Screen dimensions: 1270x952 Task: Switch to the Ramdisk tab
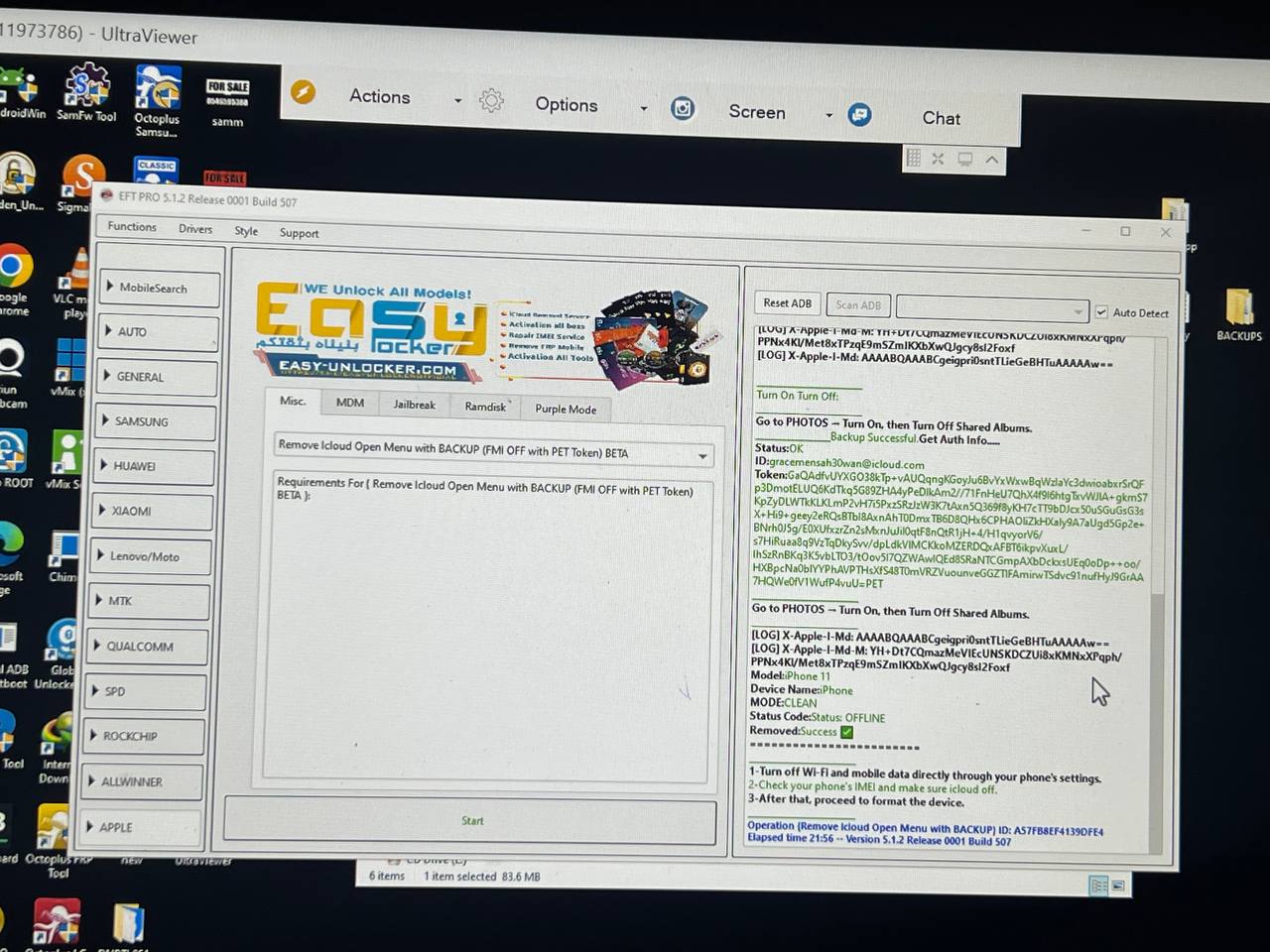(x=485, y=407)
